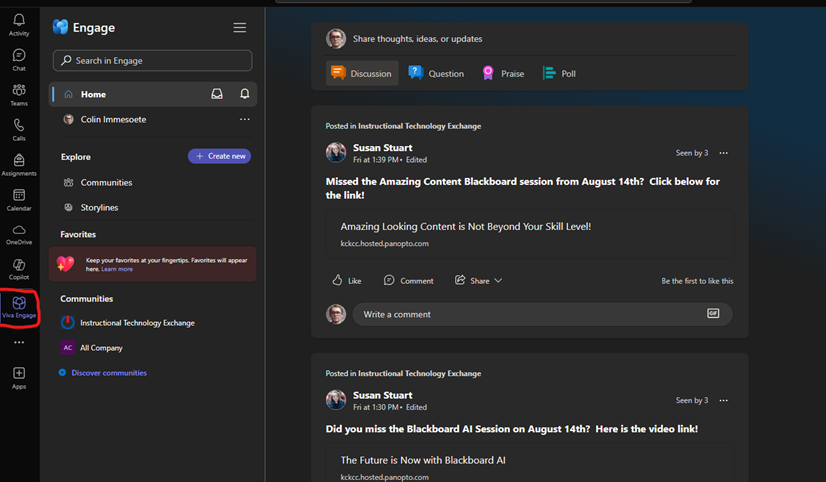The image size is (826, 482).
Task: Open GIF picker in comment box
Action: (713, 313)
